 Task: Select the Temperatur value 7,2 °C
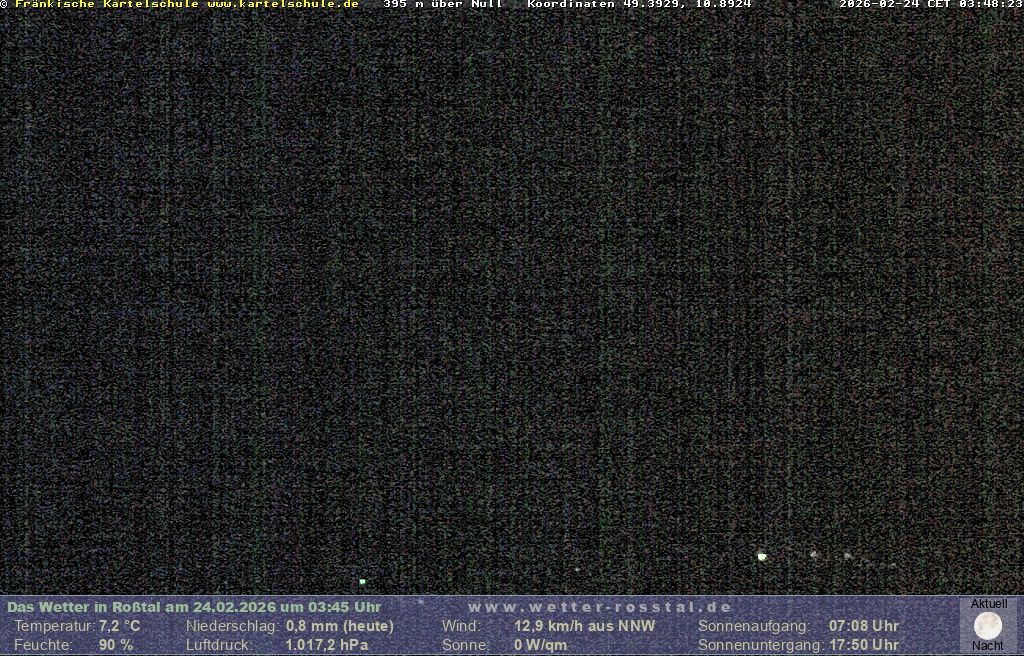(x=119, y=626)
